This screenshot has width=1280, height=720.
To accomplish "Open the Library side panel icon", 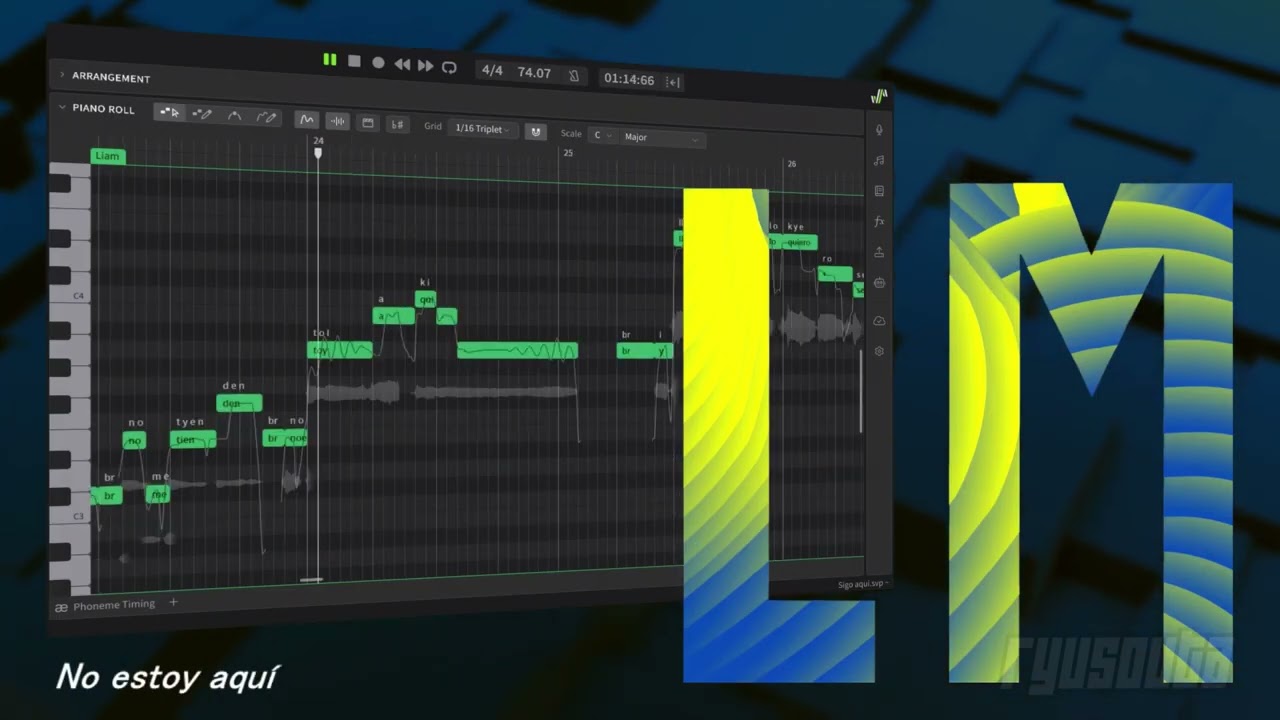I will click(879, 191).
